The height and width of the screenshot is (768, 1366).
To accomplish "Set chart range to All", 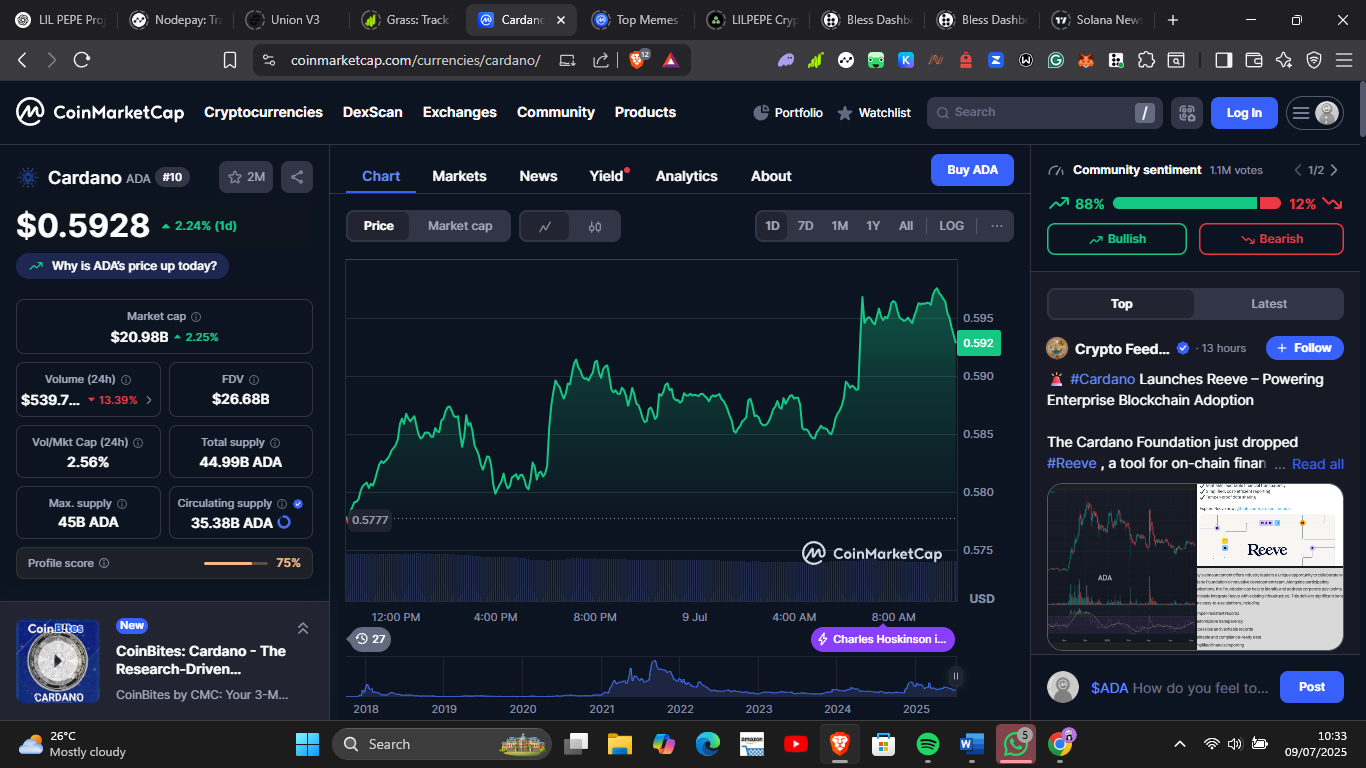I will (x=906, y=226).
